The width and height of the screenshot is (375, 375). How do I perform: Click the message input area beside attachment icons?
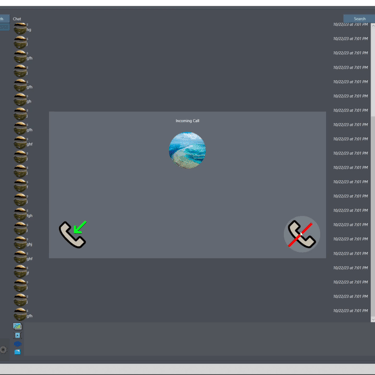coord(199,339)
